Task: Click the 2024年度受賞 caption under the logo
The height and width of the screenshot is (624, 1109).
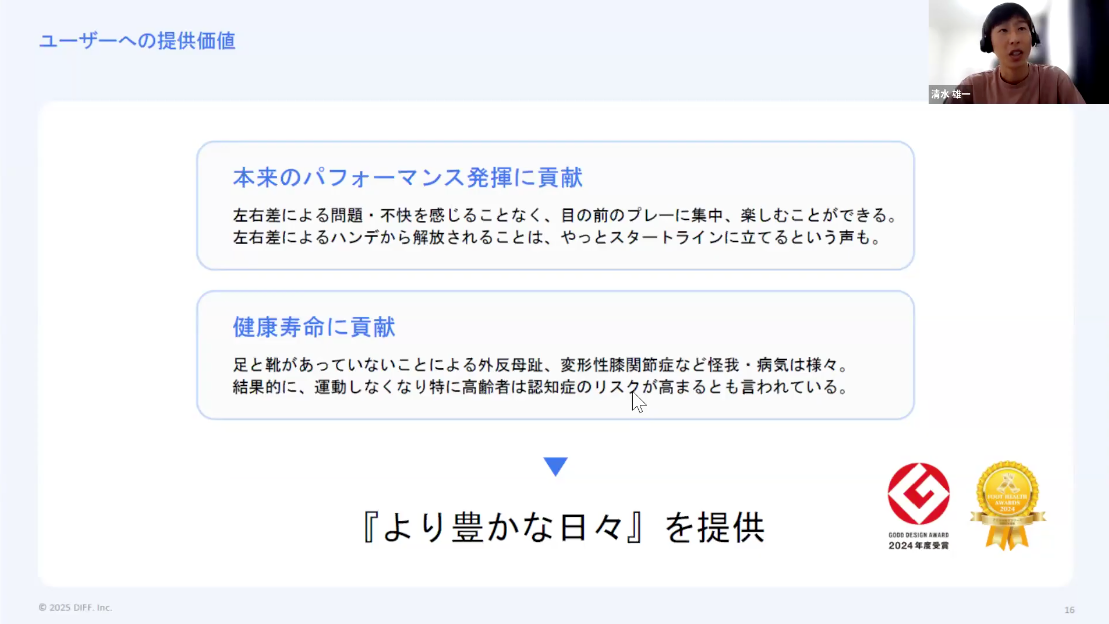Action: pos(918,545)
